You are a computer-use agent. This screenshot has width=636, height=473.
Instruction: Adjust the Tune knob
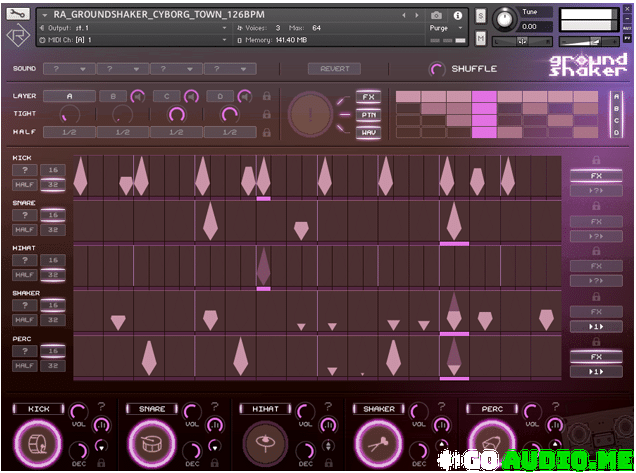click(506, 17)
